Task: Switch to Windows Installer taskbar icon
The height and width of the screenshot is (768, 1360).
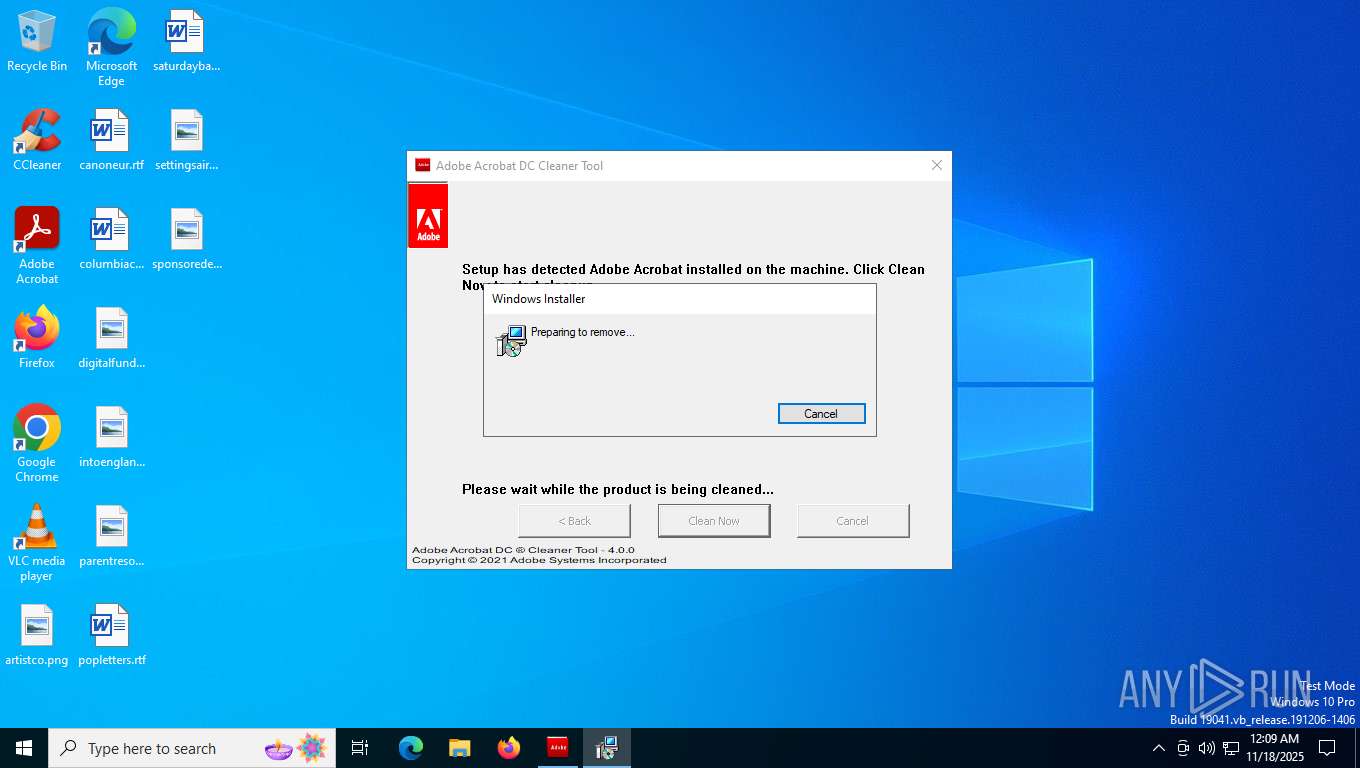Action: coord(607,748)
